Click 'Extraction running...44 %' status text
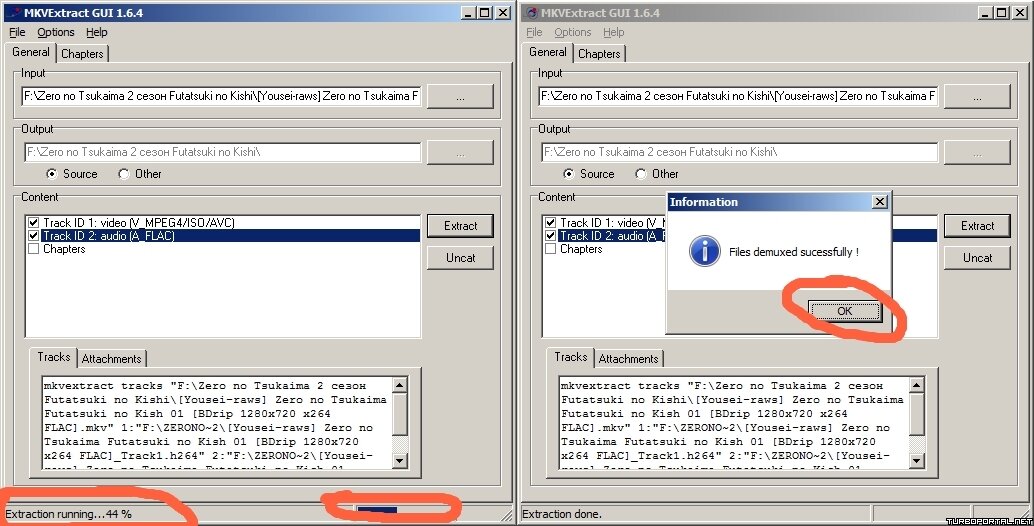The height and width of the screenshot is (526, 1034). pyautogui.click(x=69, y=513)
